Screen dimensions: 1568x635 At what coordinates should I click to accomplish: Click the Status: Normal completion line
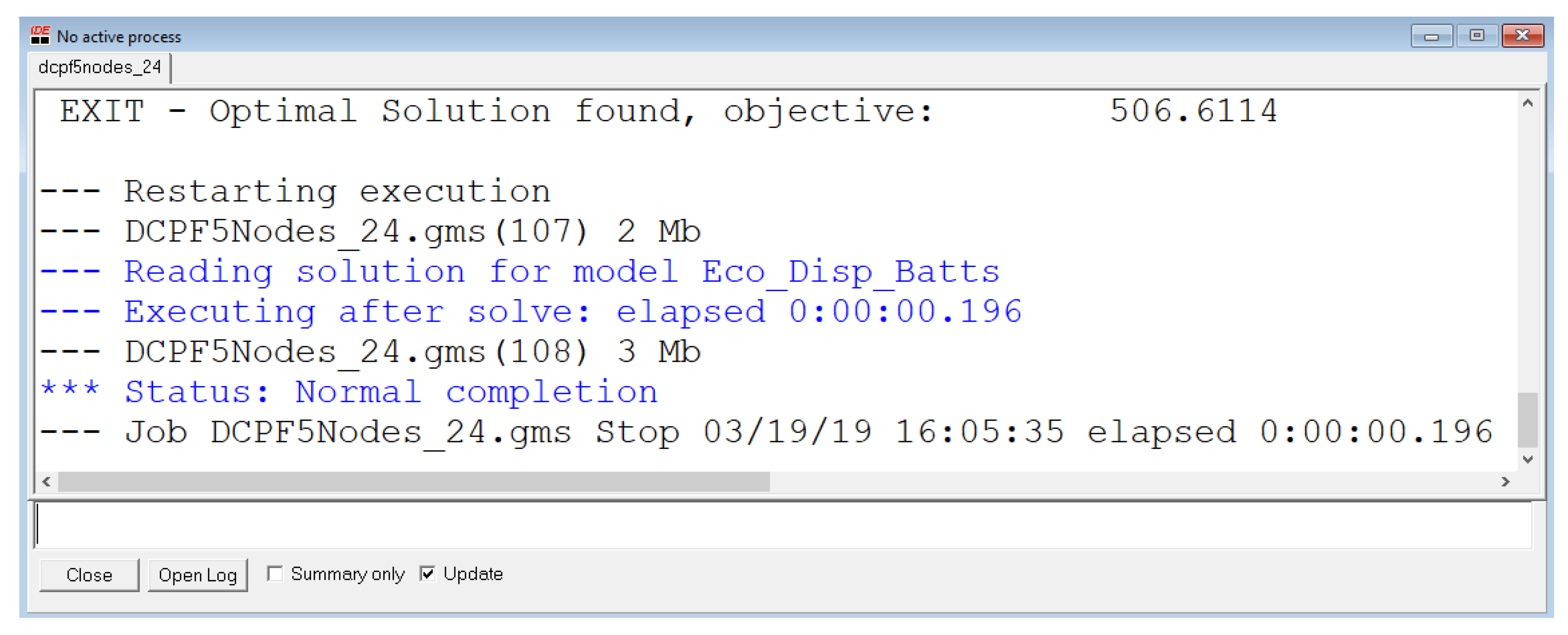click(x=390, y=392)
